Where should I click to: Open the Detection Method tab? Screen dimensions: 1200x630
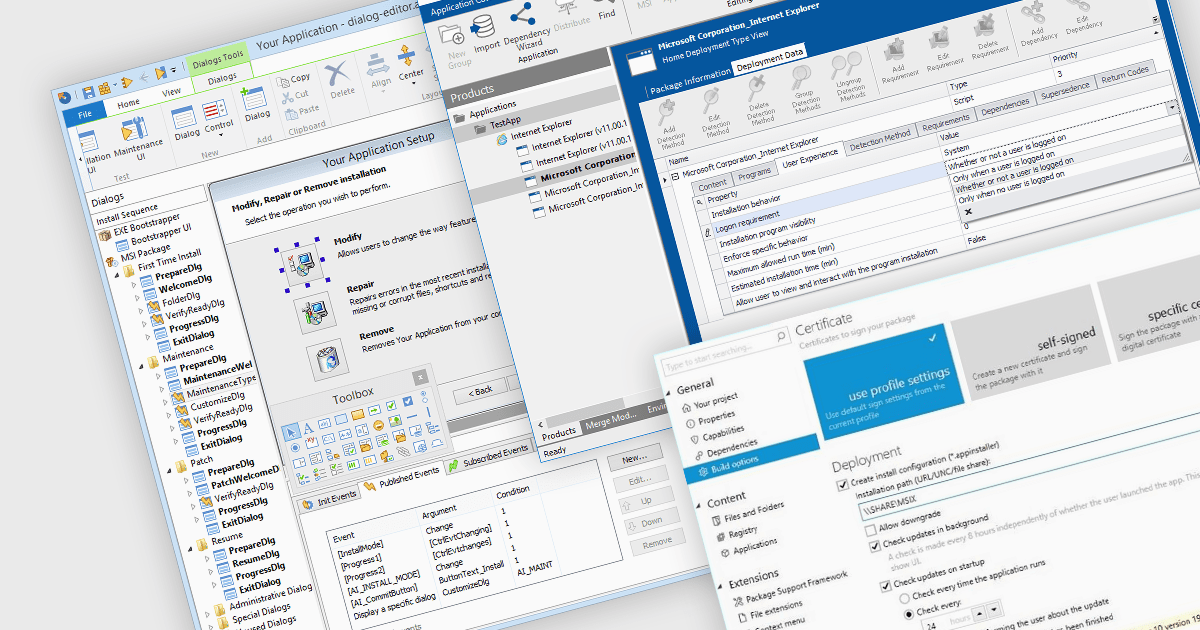pos(880,135)
